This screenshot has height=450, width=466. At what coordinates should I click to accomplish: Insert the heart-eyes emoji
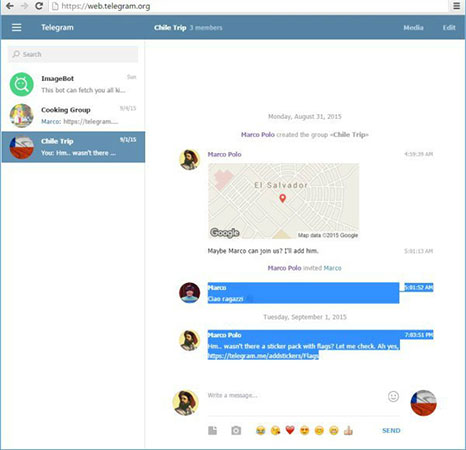[x=304, y=430]
